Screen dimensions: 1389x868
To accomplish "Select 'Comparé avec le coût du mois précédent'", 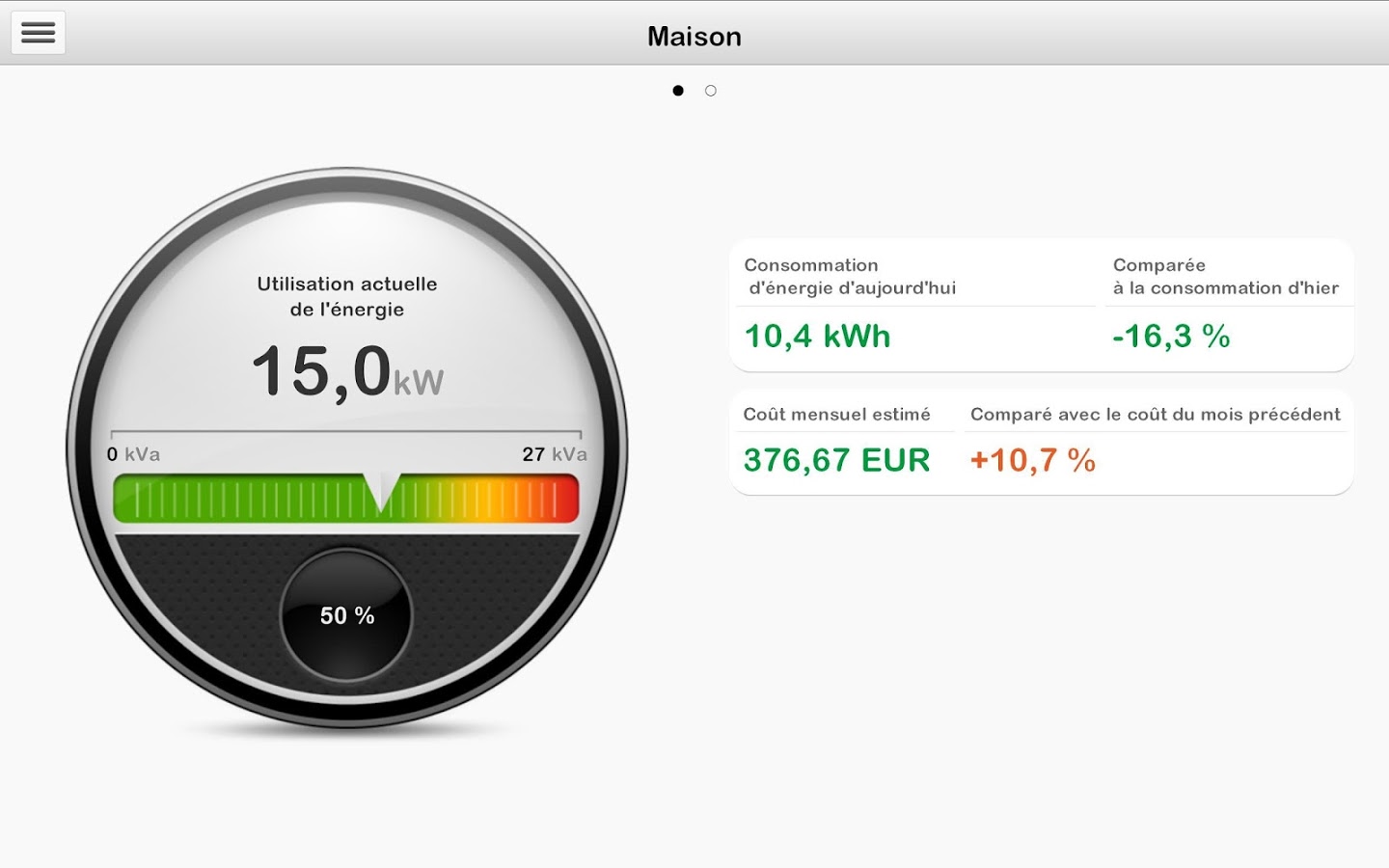I will (x=1155, y=415).
